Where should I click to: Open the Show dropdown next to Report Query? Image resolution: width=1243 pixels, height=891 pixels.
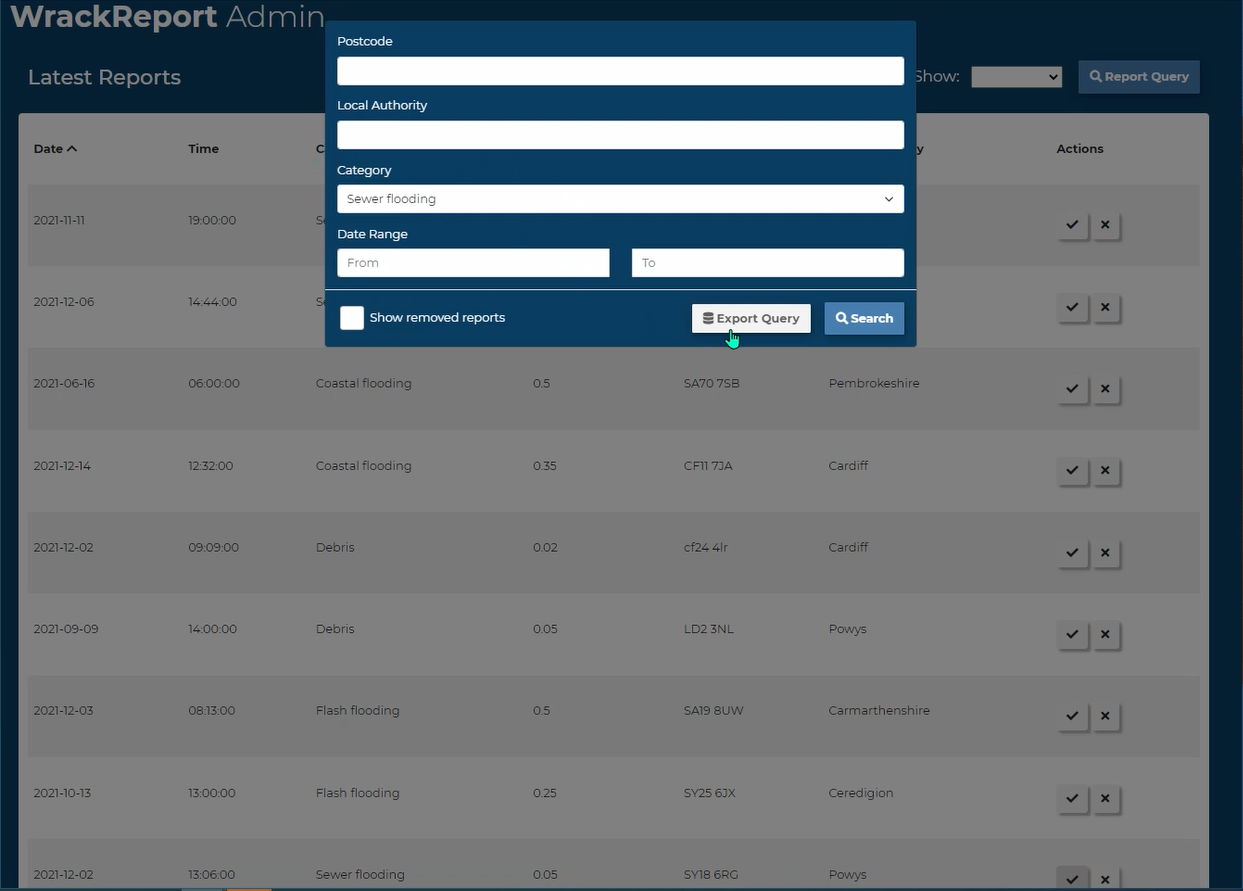click(x=1016, y=77)
